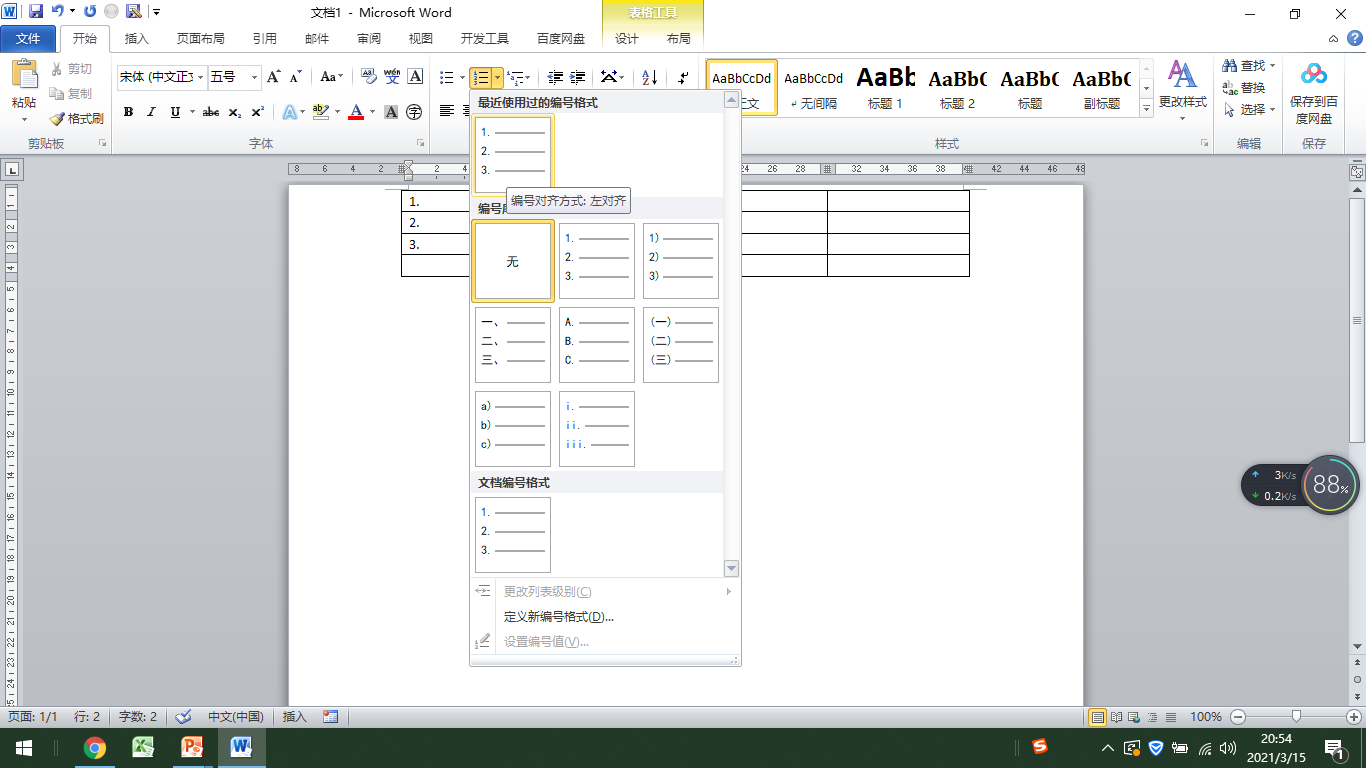Open the bullet list dropdown arrow
The width and height of the screenshot is (1366, 768).
point(461,77)
